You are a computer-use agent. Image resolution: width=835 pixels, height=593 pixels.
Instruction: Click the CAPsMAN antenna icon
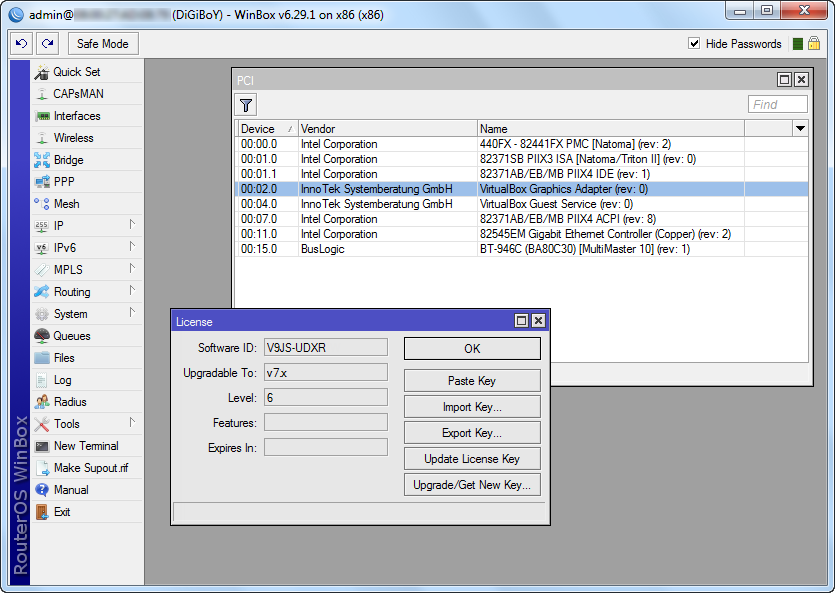pos(42,94)
